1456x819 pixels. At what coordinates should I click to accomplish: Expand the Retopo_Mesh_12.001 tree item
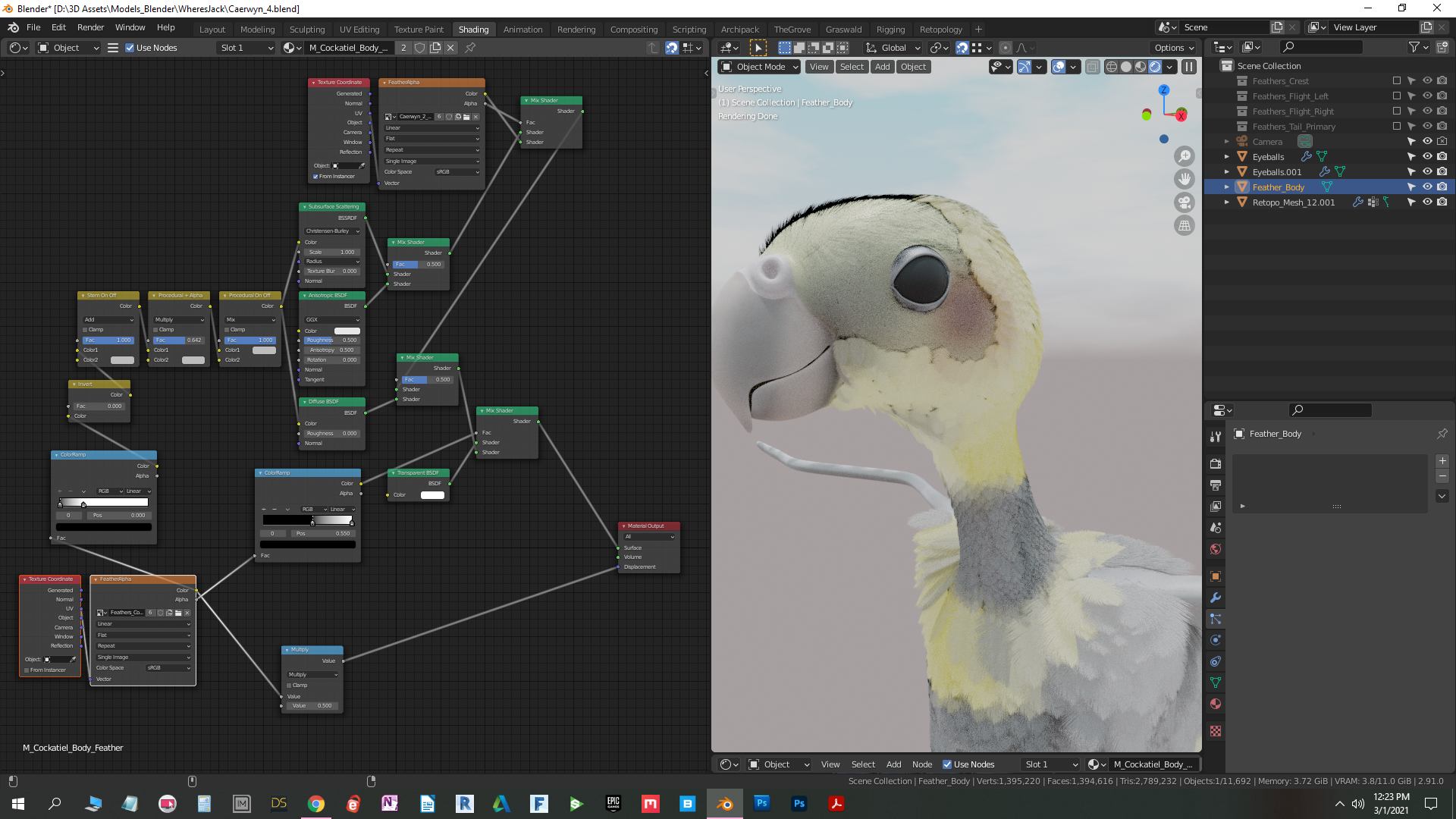[1226, 202]
